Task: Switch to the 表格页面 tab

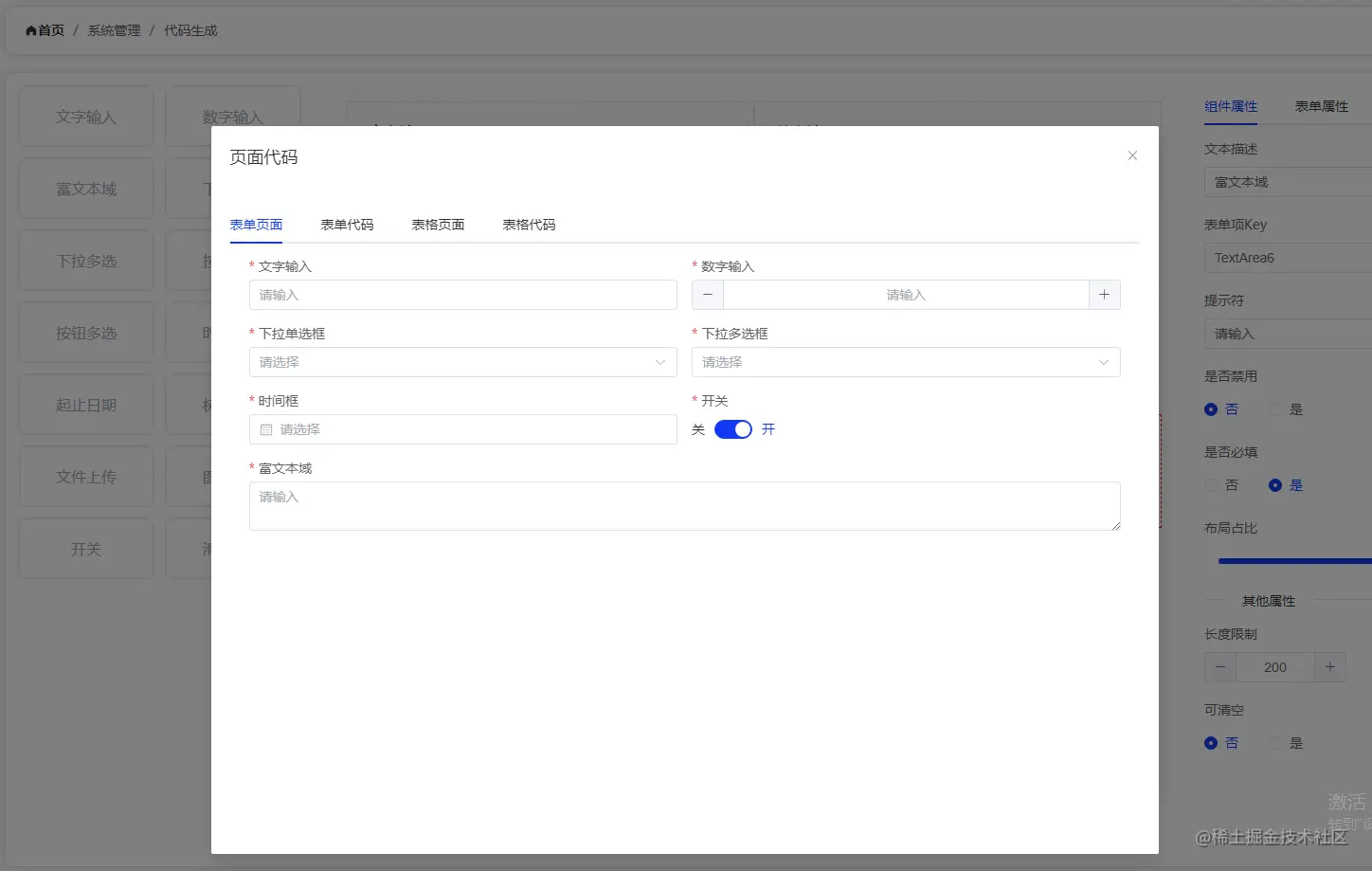Action: click(x=437, y=224)
